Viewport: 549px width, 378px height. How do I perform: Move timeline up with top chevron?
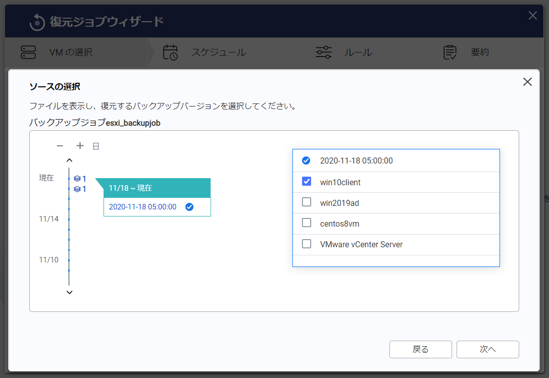point(69,160)
